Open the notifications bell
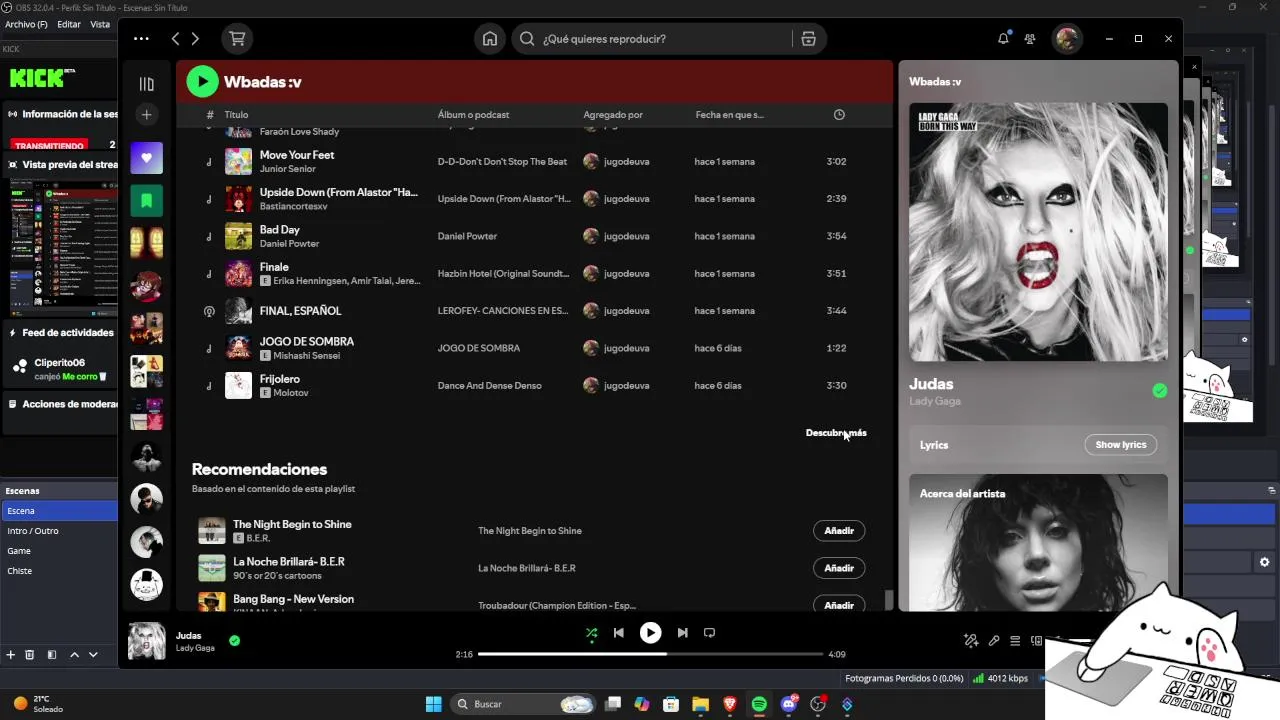The image size is (1280, 720). pos(1003,39)
